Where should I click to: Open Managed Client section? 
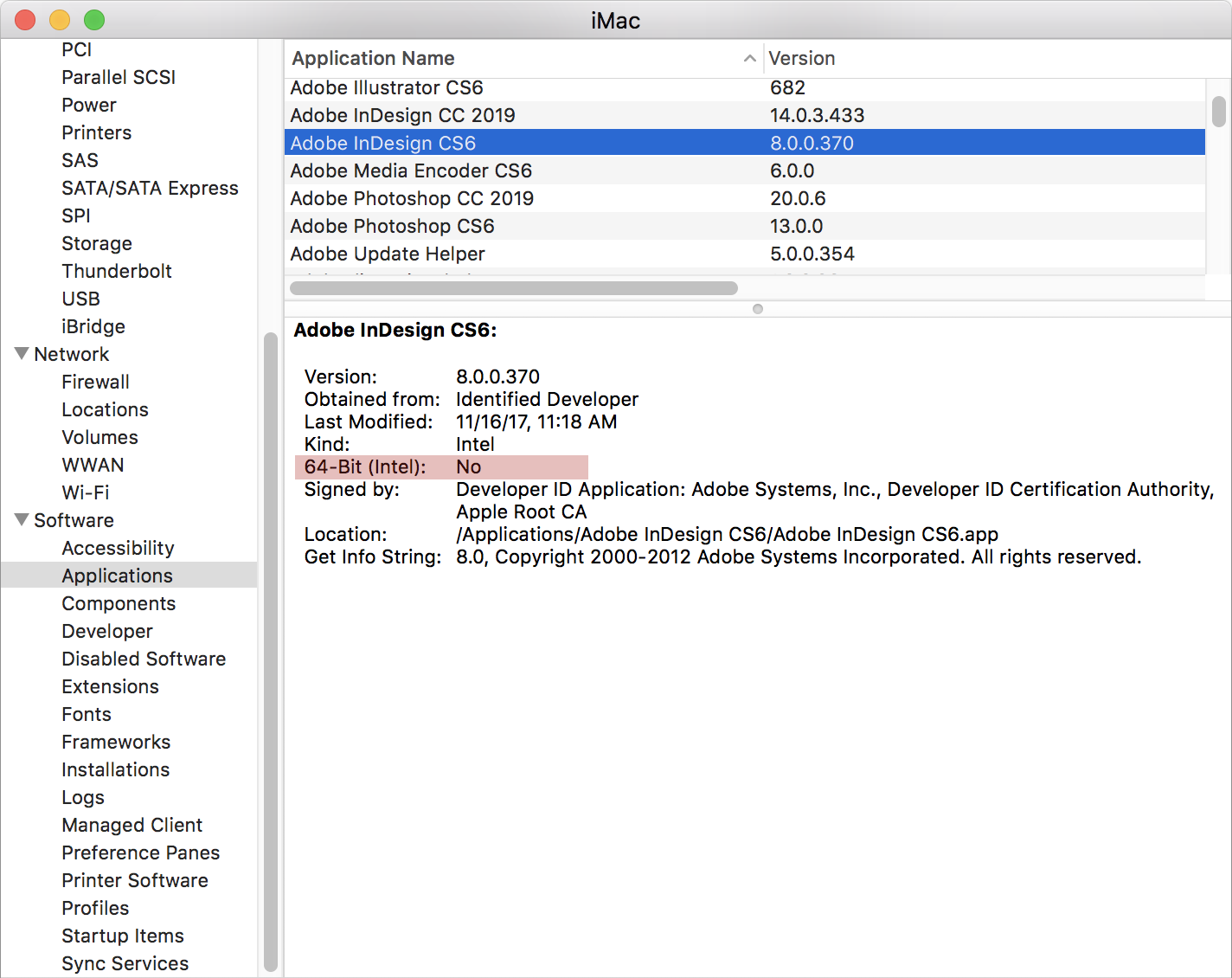[132, 825]
